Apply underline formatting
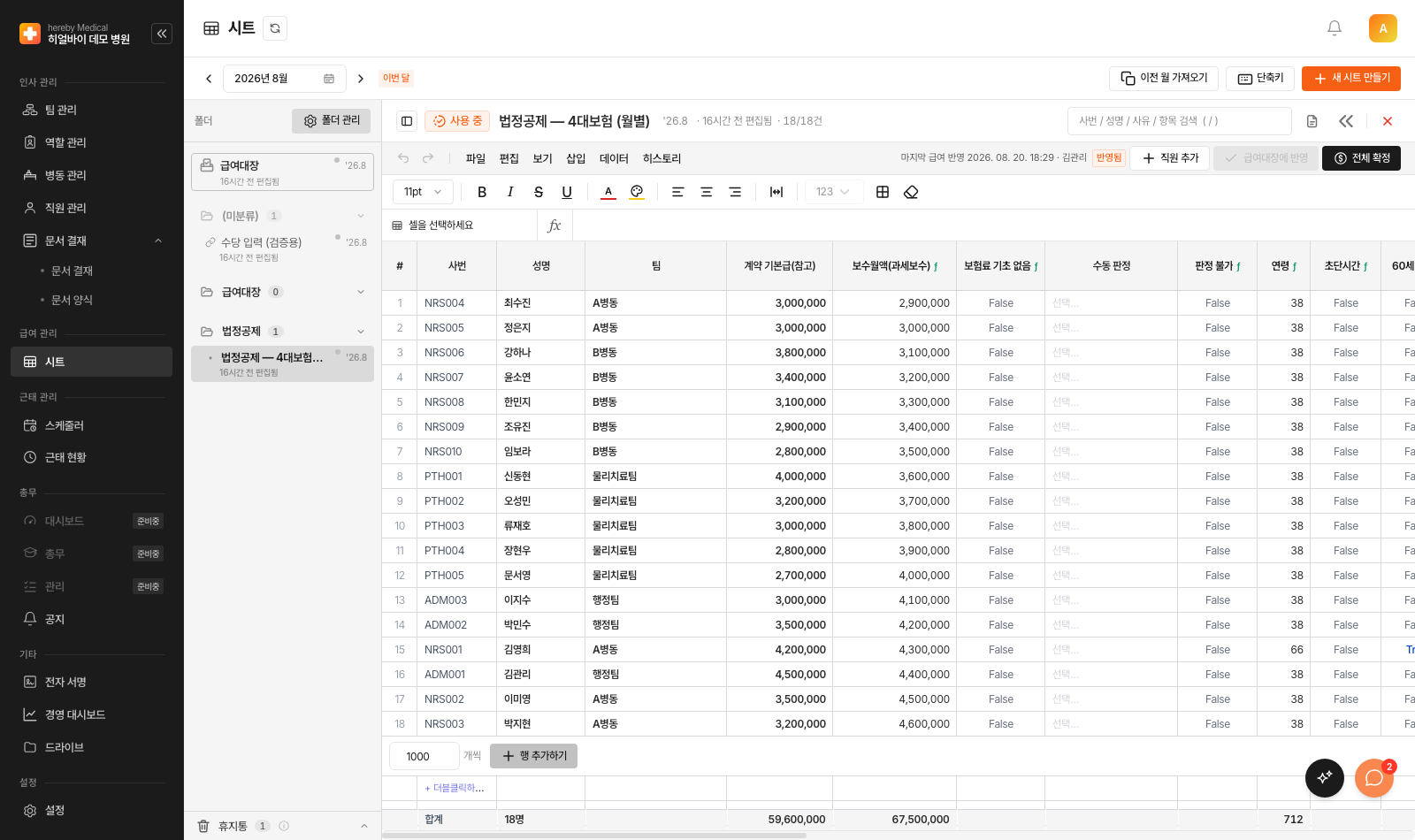Viewport: 1415px width, 840px height. [x=567, y=192]
